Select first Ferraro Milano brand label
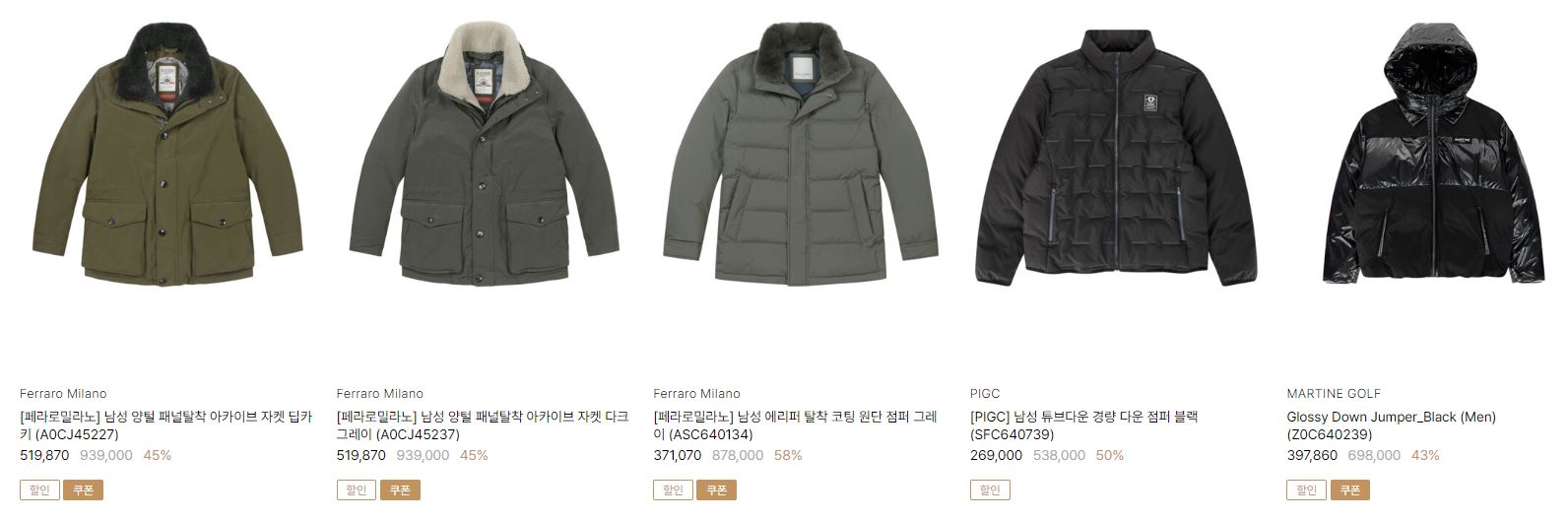 pos(63,393)
